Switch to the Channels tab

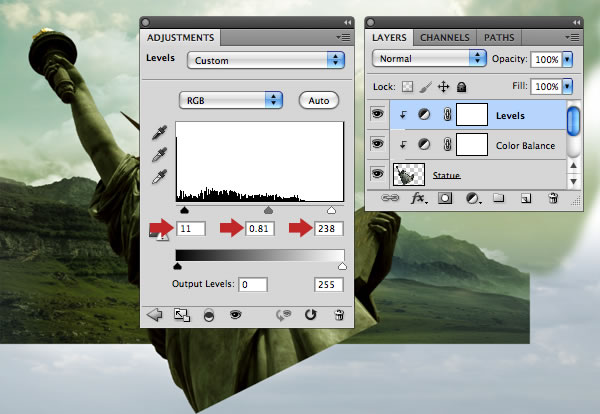445,37
